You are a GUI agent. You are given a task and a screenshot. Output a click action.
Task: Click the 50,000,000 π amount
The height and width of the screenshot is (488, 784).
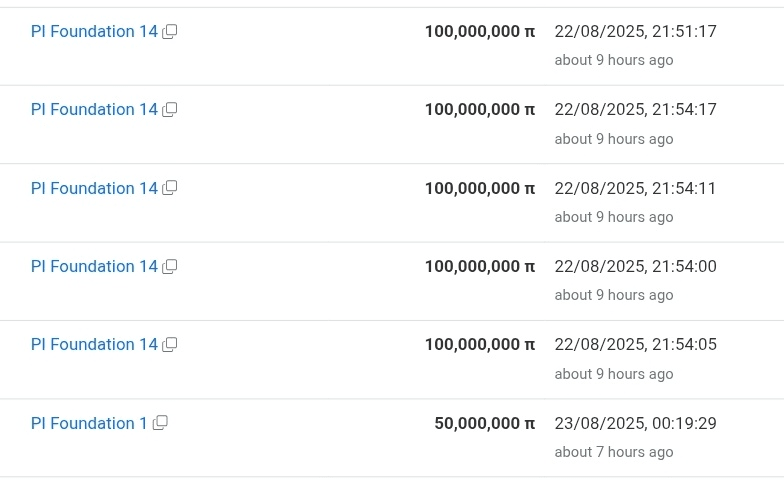(x=484, y=424)
